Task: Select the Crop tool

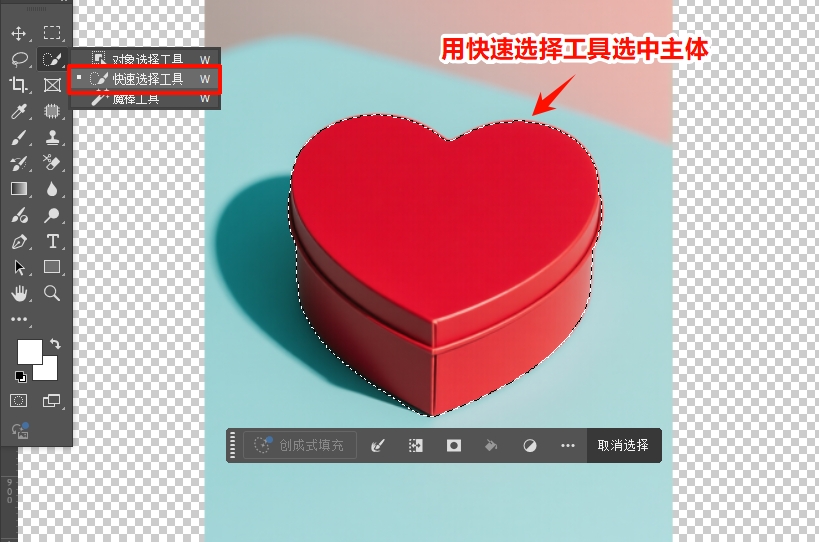Action: (19, 85)
